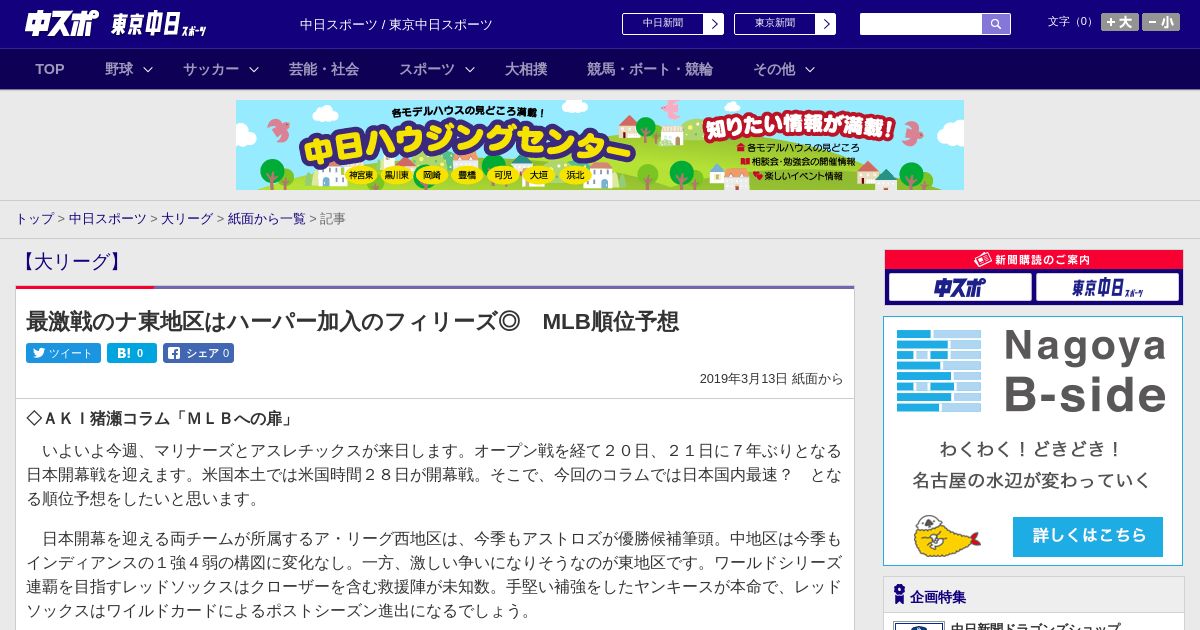Go to 紙面から一覧 breadcrumb link
The height and width of the screenshot is (630, 1200).
(x=267, y=218)
